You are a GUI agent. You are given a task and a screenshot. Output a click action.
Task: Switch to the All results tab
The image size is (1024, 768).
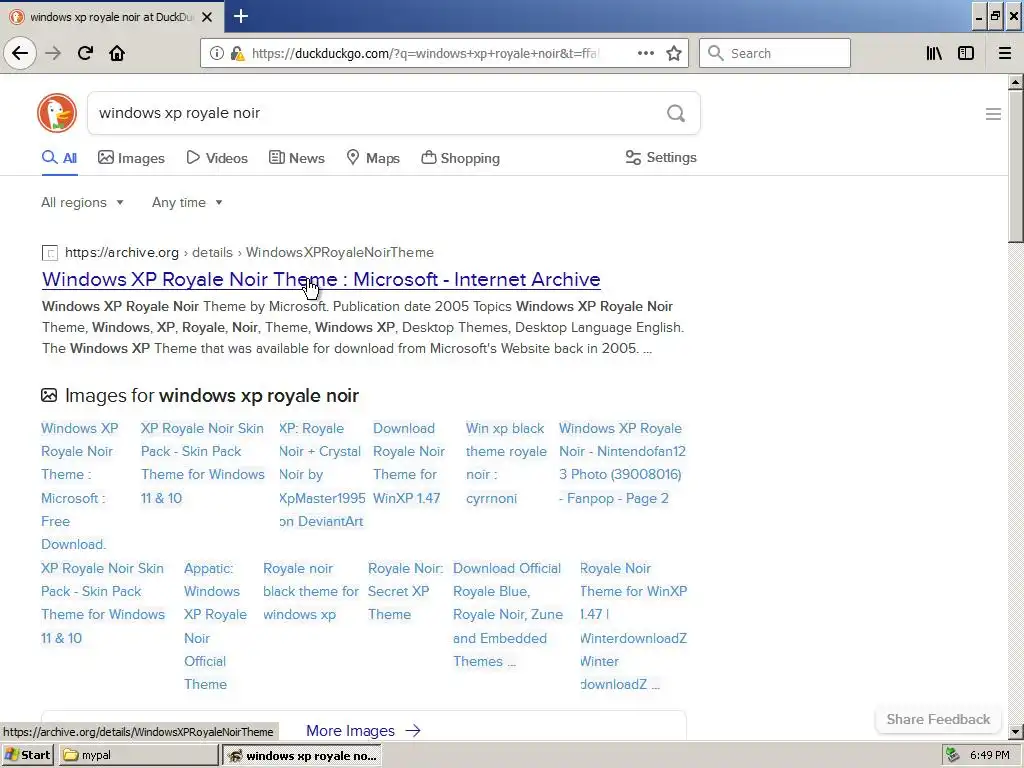click(x=59, y=158)
